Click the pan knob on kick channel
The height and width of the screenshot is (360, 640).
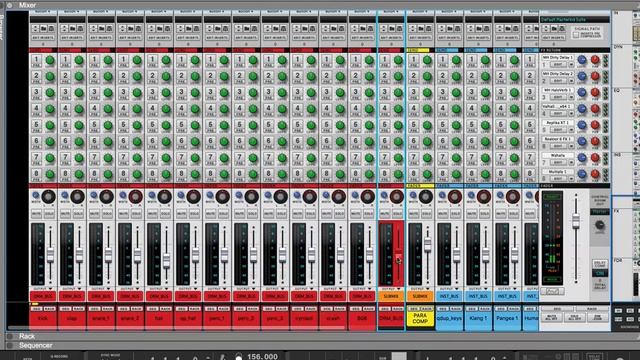click(49, 197)
